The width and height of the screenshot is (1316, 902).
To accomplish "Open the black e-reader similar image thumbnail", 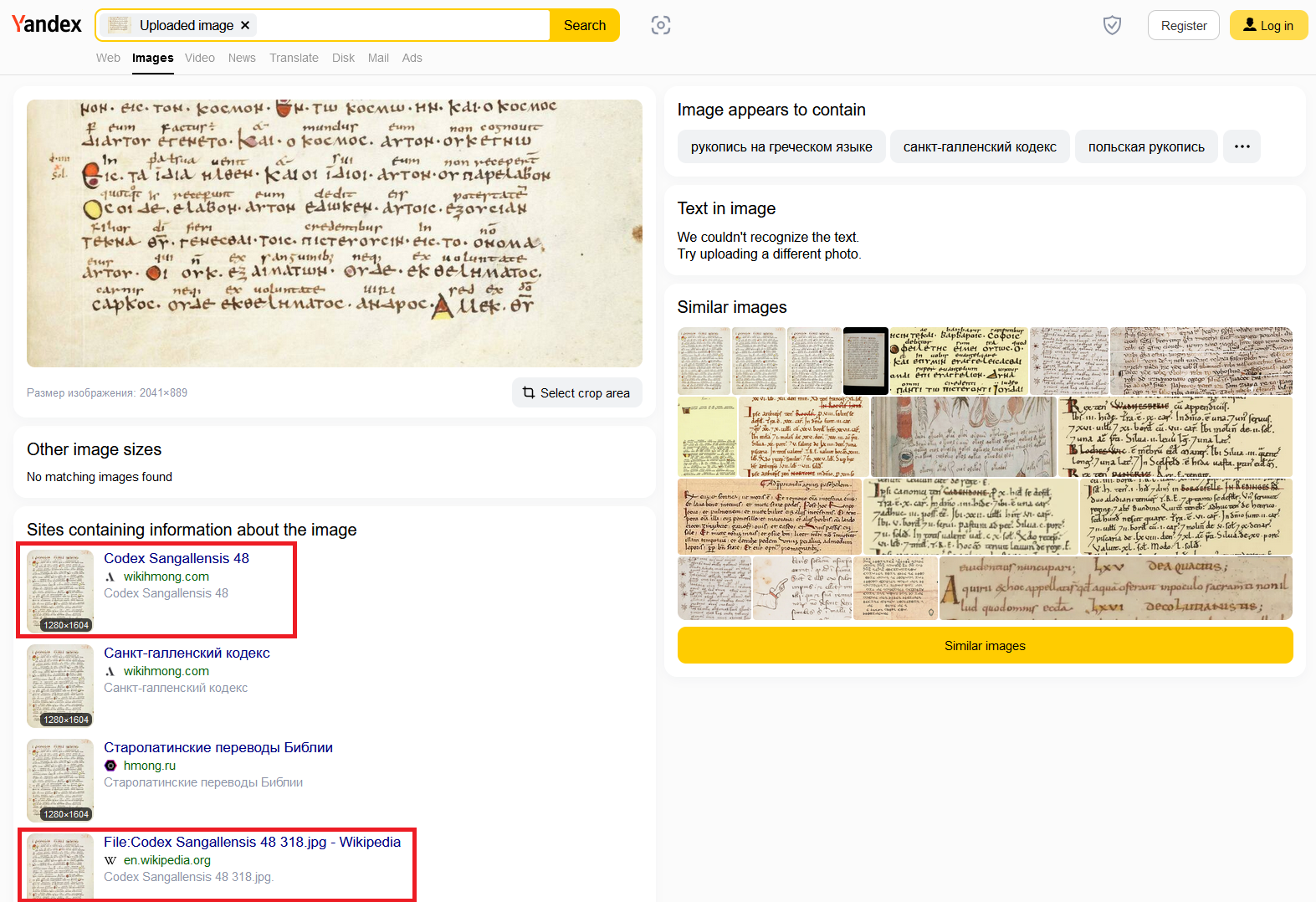I will tap(866, 361).
